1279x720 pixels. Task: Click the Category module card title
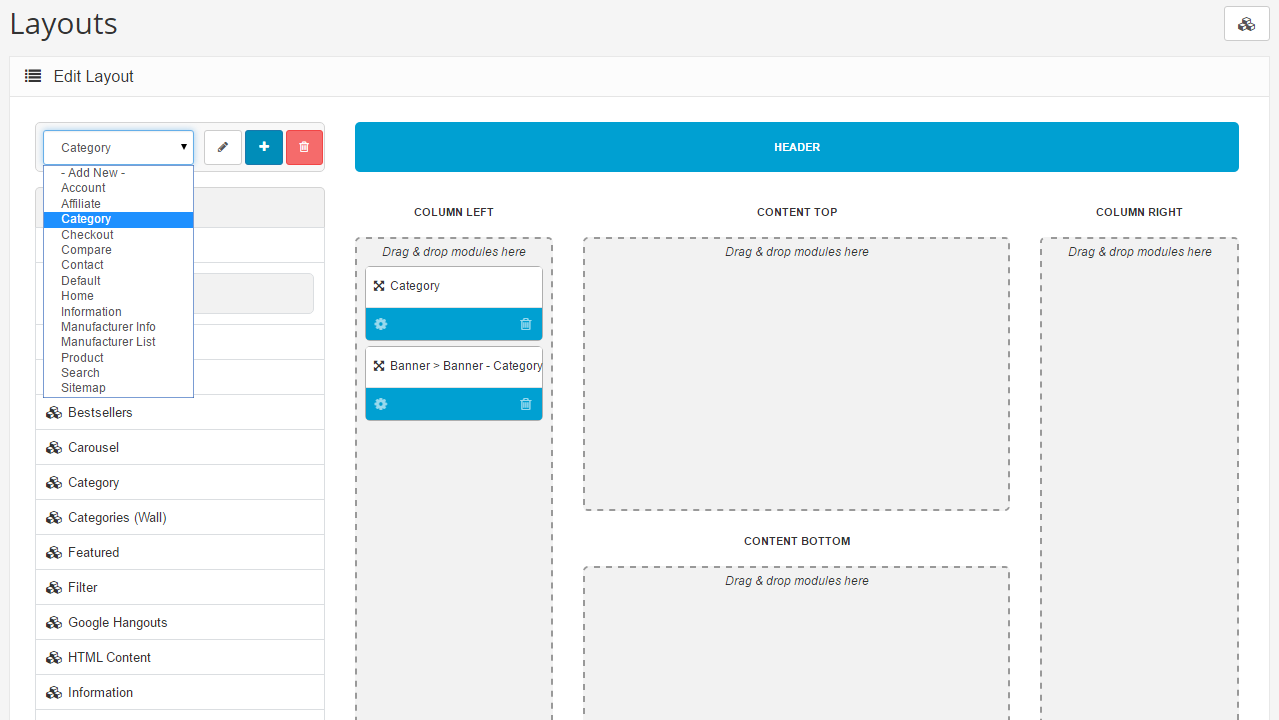click(x=415, y=286)
